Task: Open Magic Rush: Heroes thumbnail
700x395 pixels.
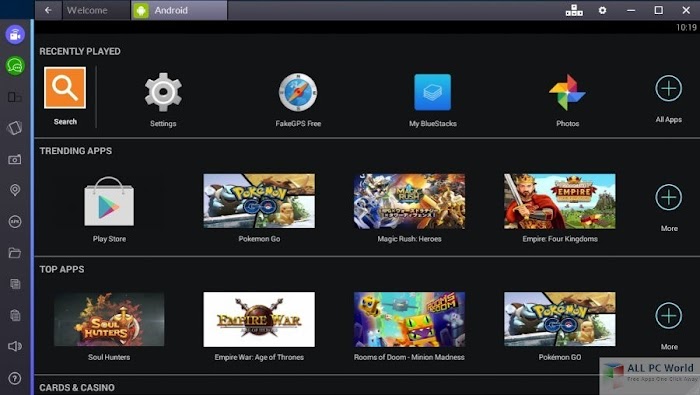Action: [409, 201]
